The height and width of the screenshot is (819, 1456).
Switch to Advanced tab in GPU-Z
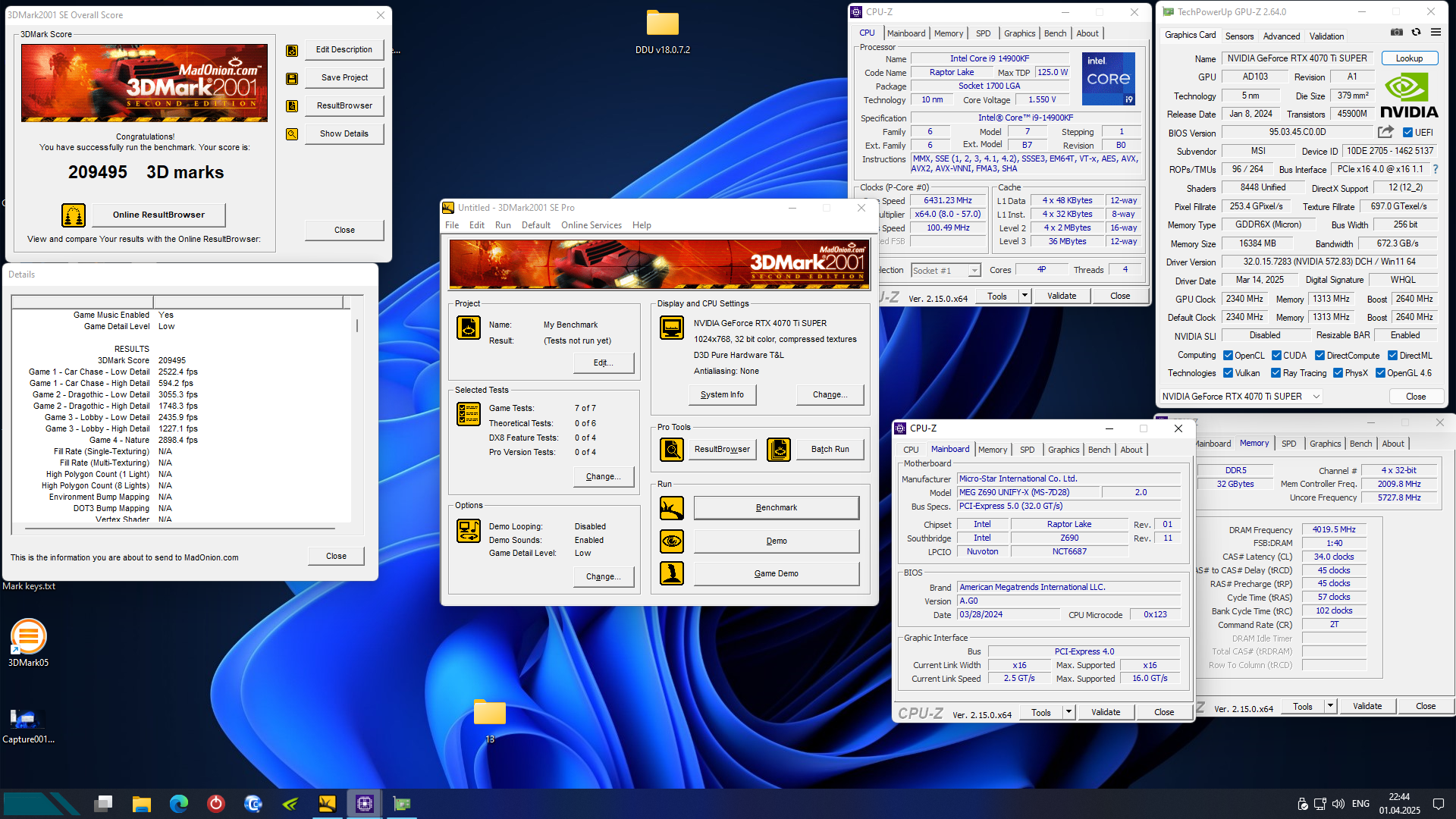point(1282,36)
